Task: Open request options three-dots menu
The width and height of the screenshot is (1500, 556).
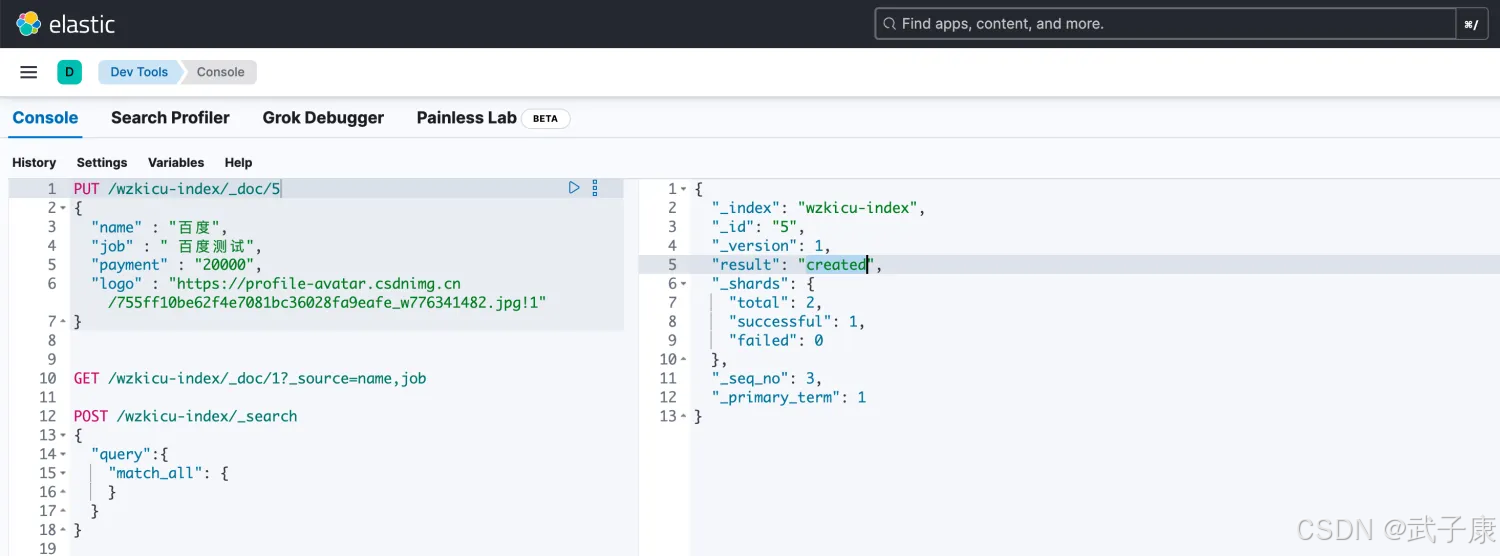Action: [x=595, y=187]
